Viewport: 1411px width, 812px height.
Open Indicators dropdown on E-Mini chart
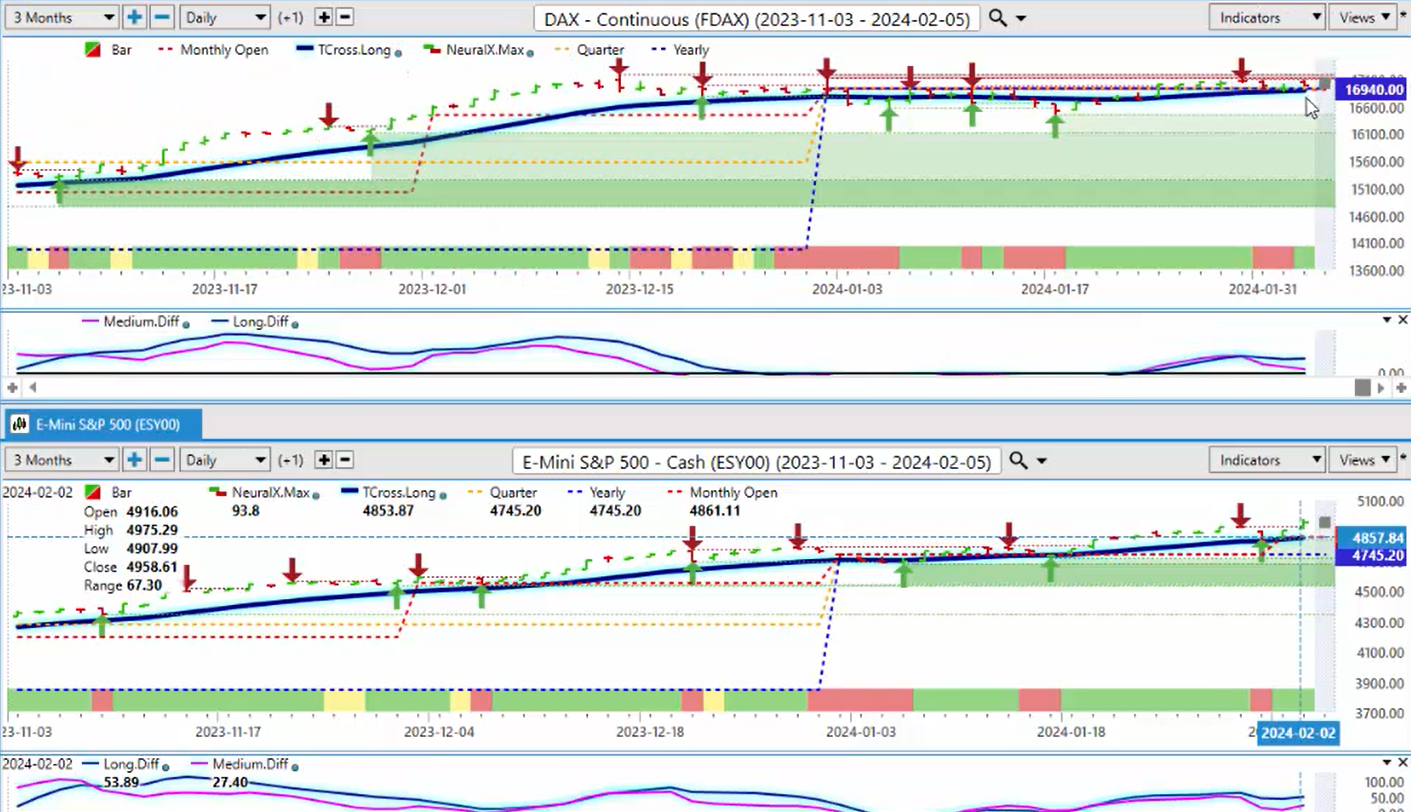coord(1267,460)
